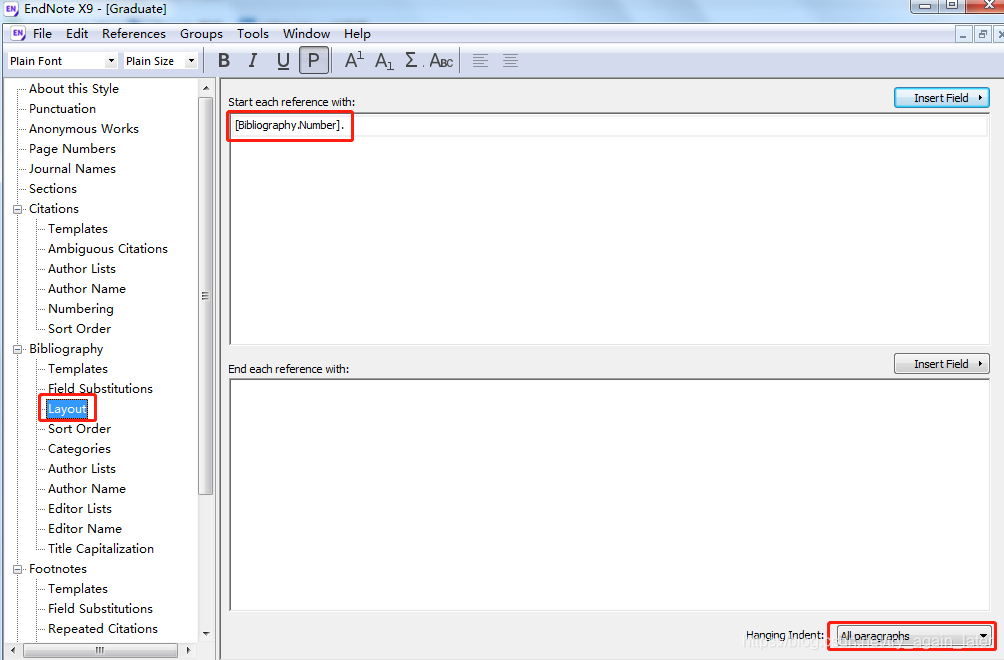Open the Tools menu
The image size is (1004, 660).
(x=253, y=33)
